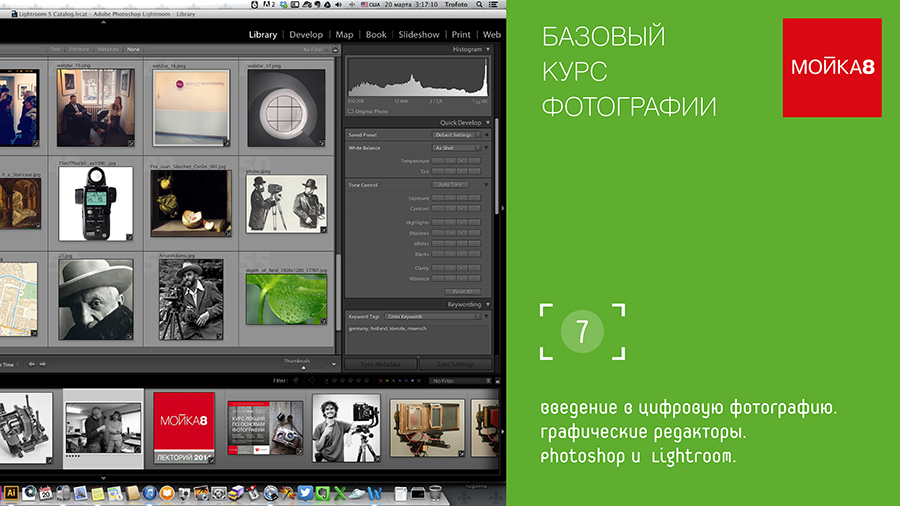The height and width of the screenshot is (506, 900).
Task: Open the Saved Preset Default Settings dropdown
Action: [456, 135]
